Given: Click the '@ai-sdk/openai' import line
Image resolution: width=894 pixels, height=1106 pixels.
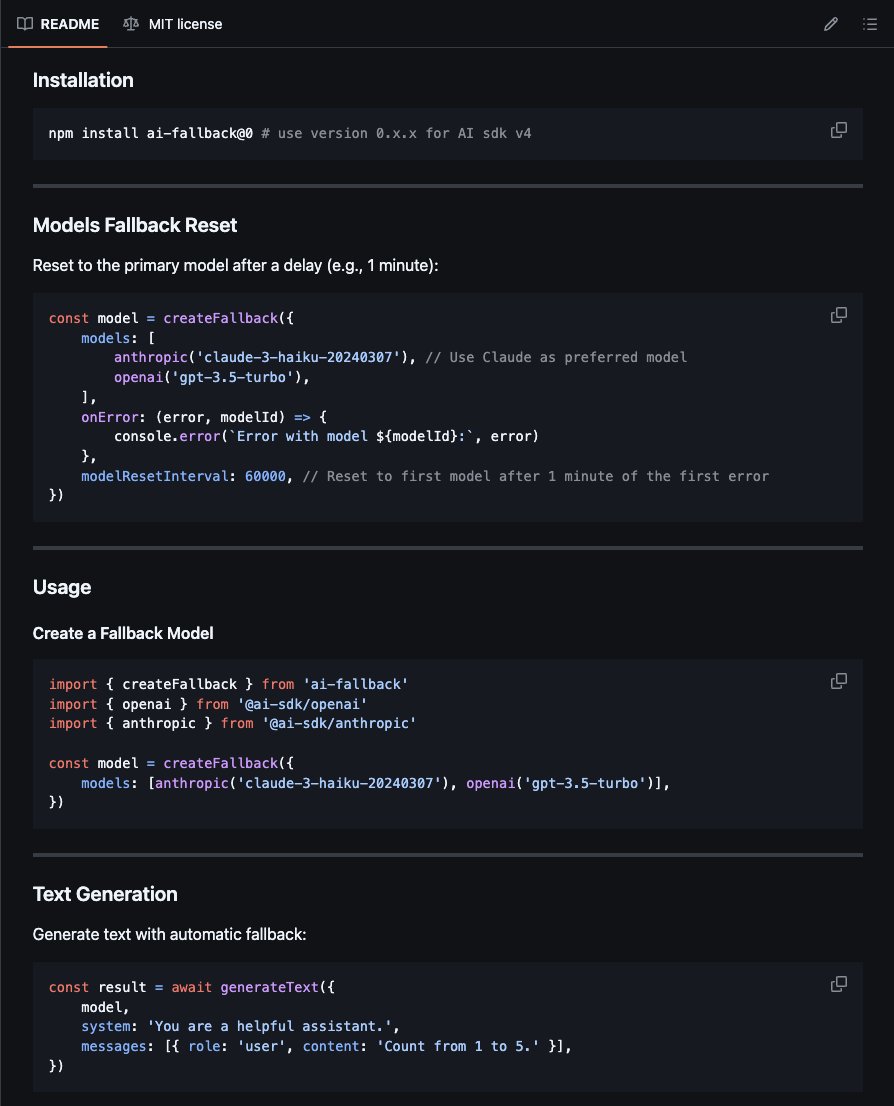Looking at the screenshot, I should 207,704.
